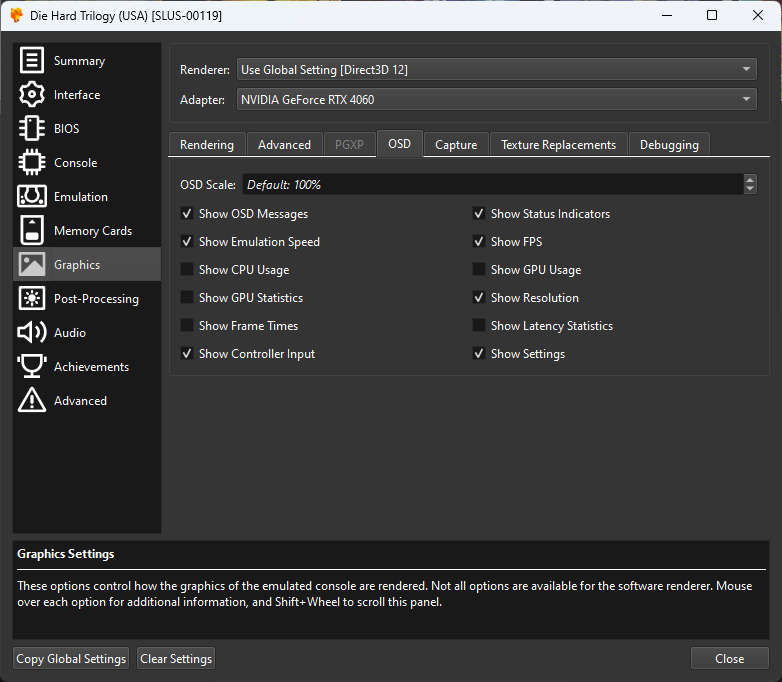Image resolution: width=782 pixels, height=682 pixels.
Task: Switch to the Debugging tab
Action: (669, 145)
